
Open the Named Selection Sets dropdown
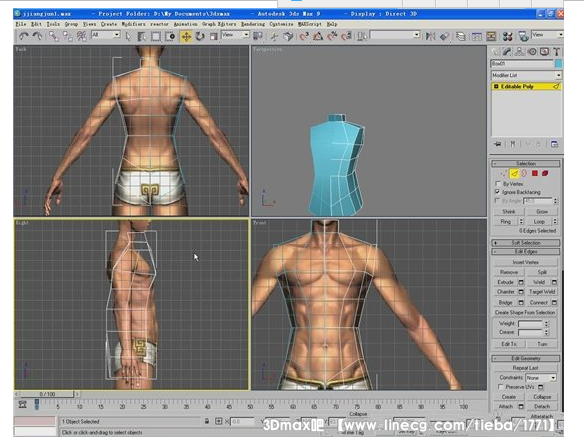395,35
